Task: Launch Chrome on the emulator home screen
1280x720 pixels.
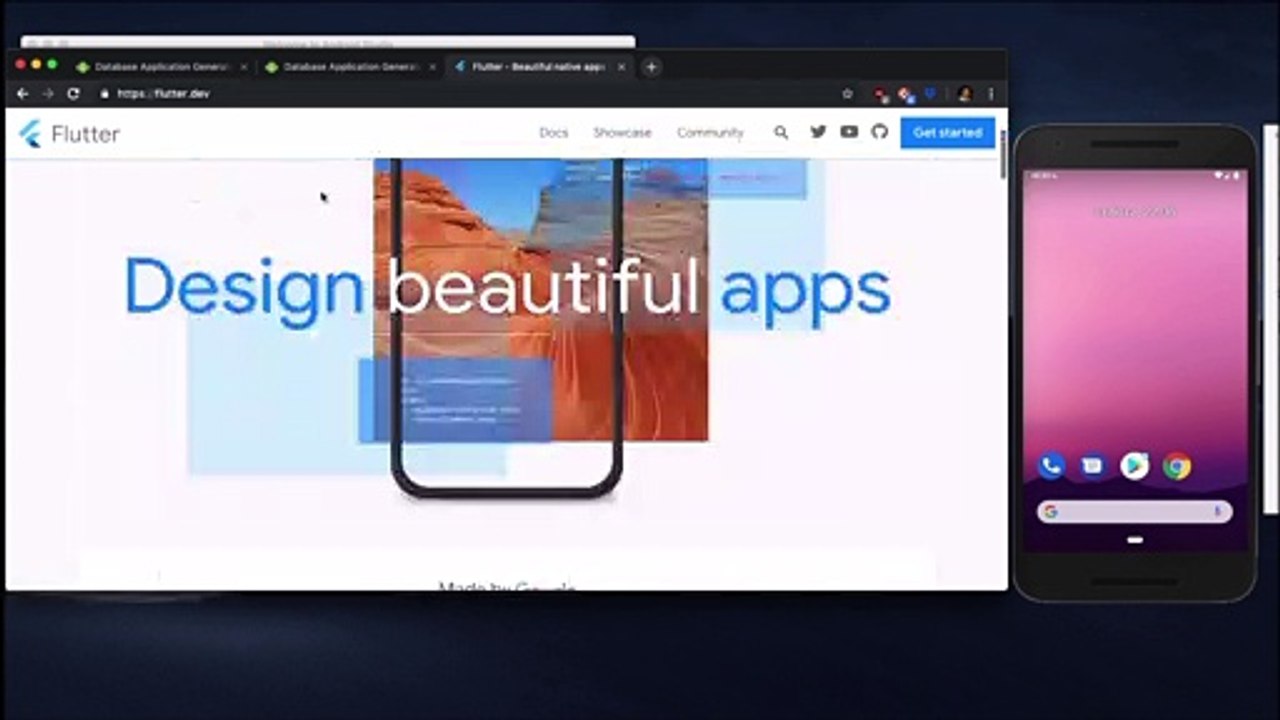Action: click(x=1177, y=466)
